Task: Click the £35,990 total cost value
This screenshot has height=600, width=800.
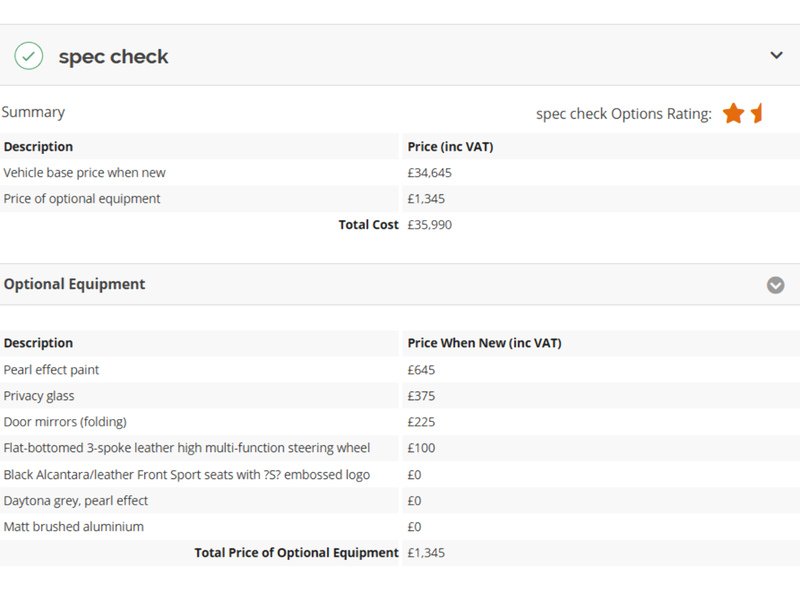Action: tap(429, 225)
